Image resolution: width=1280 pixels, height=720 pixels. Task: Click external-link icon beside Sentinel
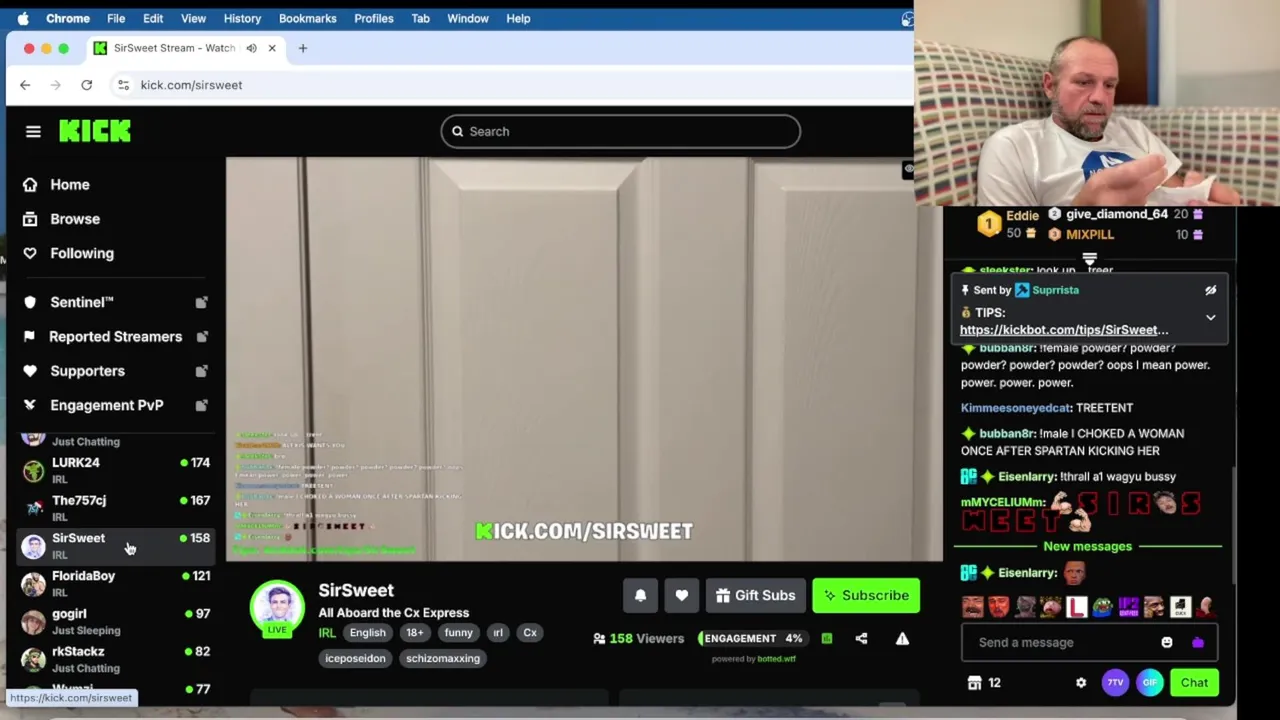(x=201, y=302)
